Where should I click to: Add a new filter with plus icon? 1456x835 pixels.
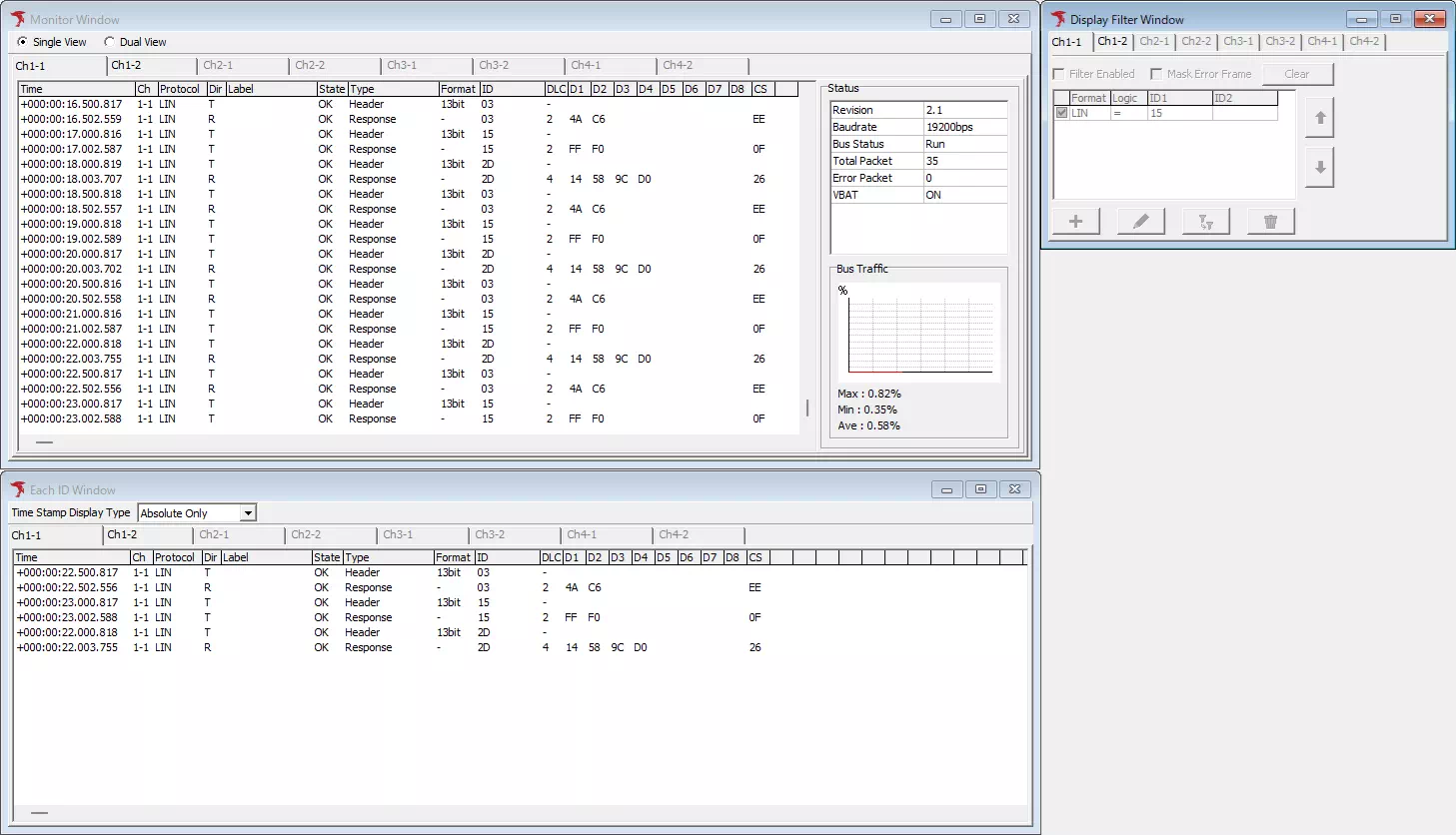click(1076, 222)
